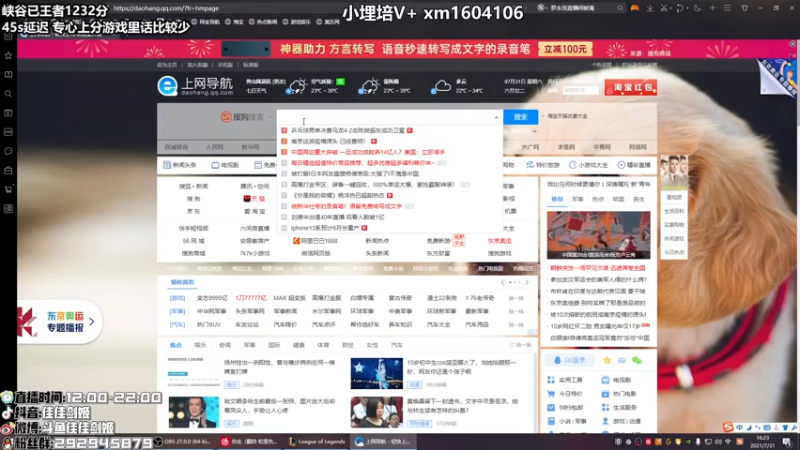Open the 国际 news tab
Viewport: 800px width, 450px height.
tap(274, 345)
